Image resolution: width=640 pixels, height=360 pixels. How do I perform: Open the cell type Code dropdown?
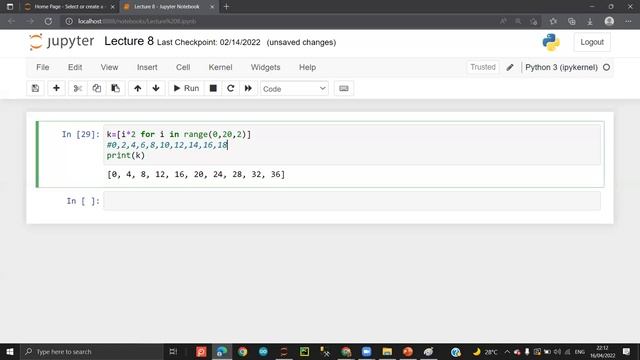click(x=294, y=89)
